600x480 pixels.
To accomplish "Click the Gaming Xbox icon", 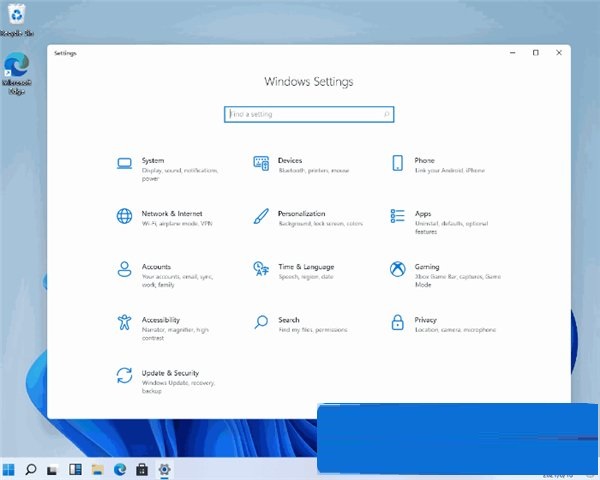I will pos(397,270).
